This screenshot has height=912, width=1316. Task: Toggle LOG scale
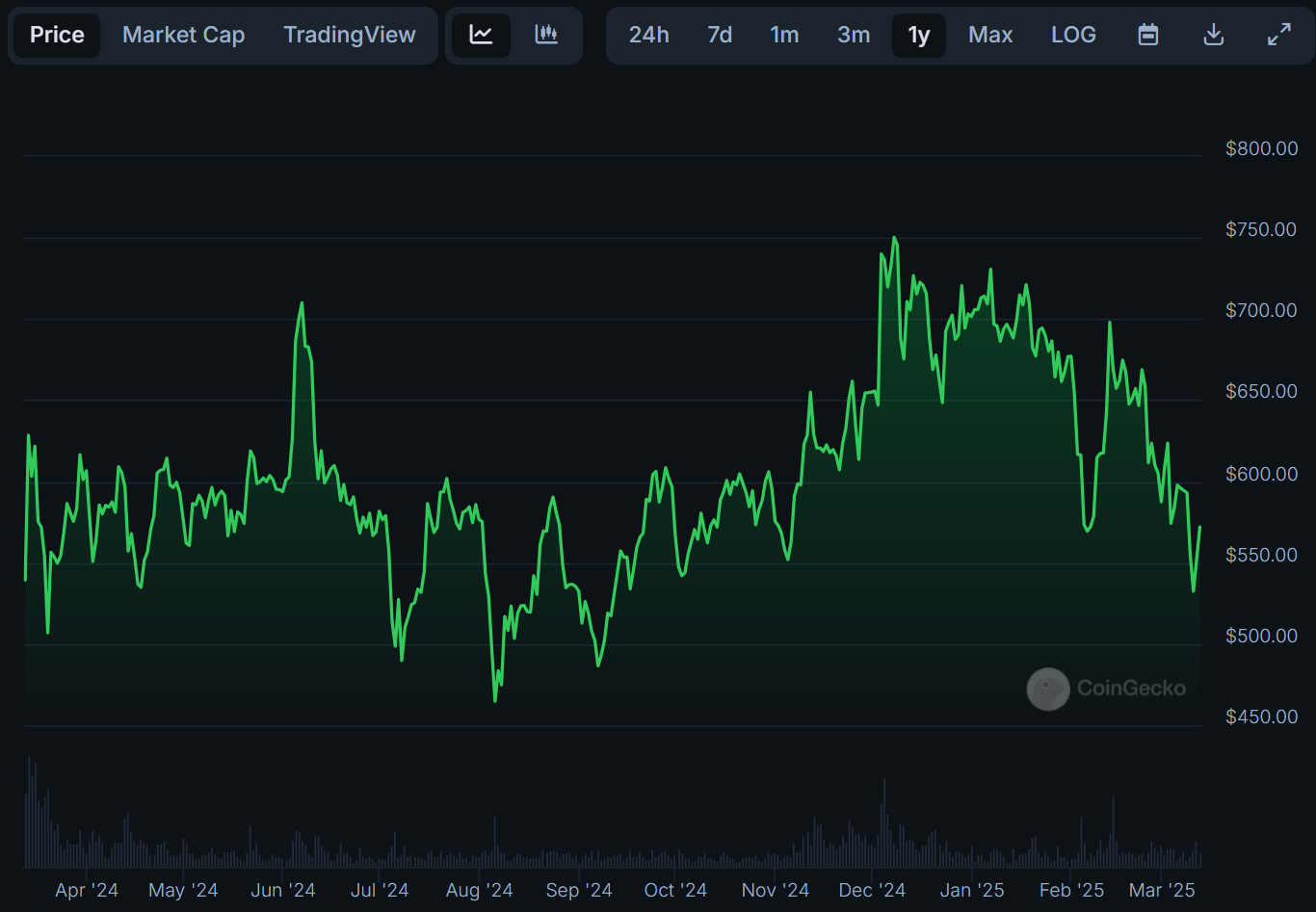pos(1073,35)
